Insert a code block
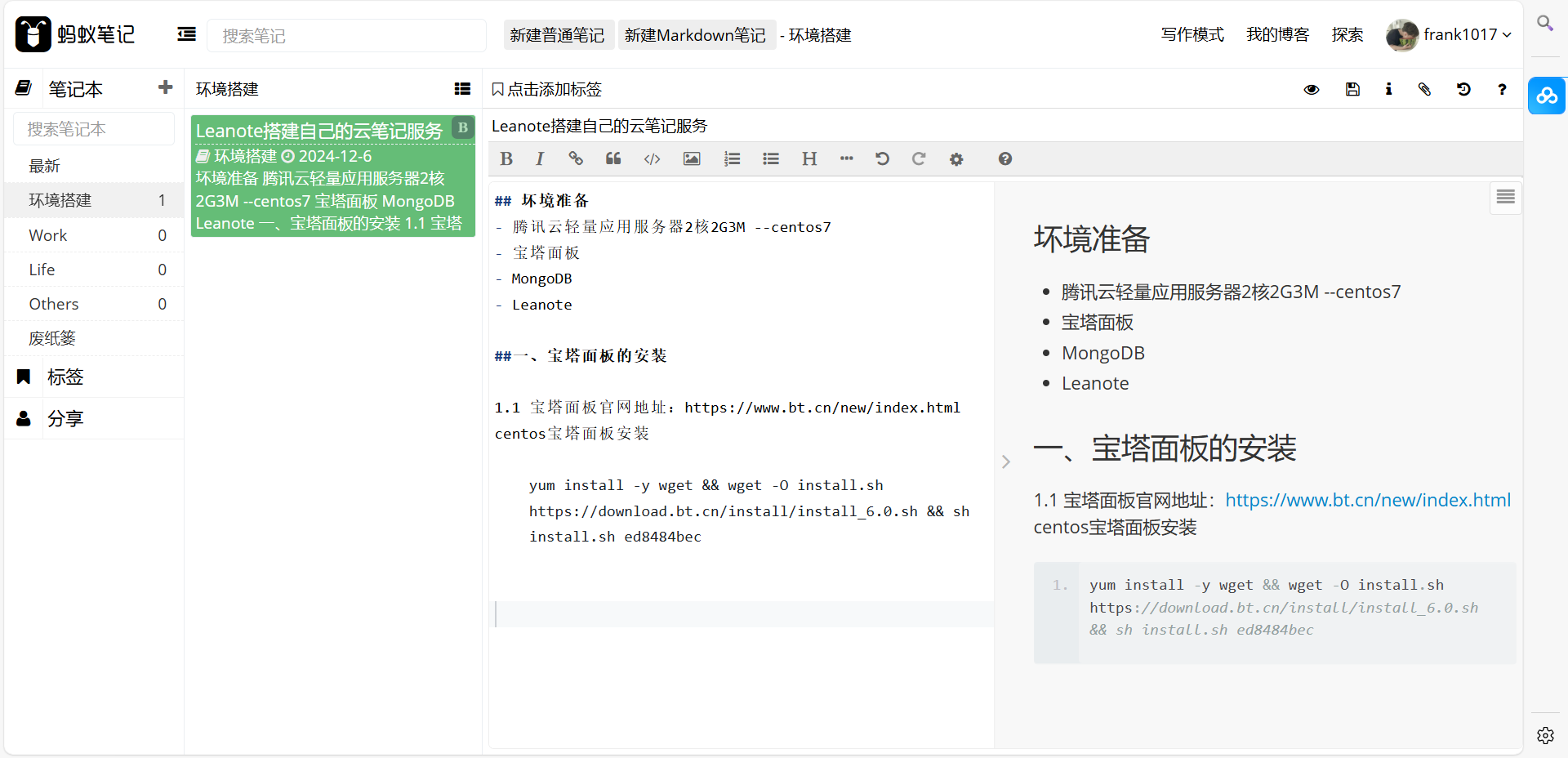 pos(652,158)
